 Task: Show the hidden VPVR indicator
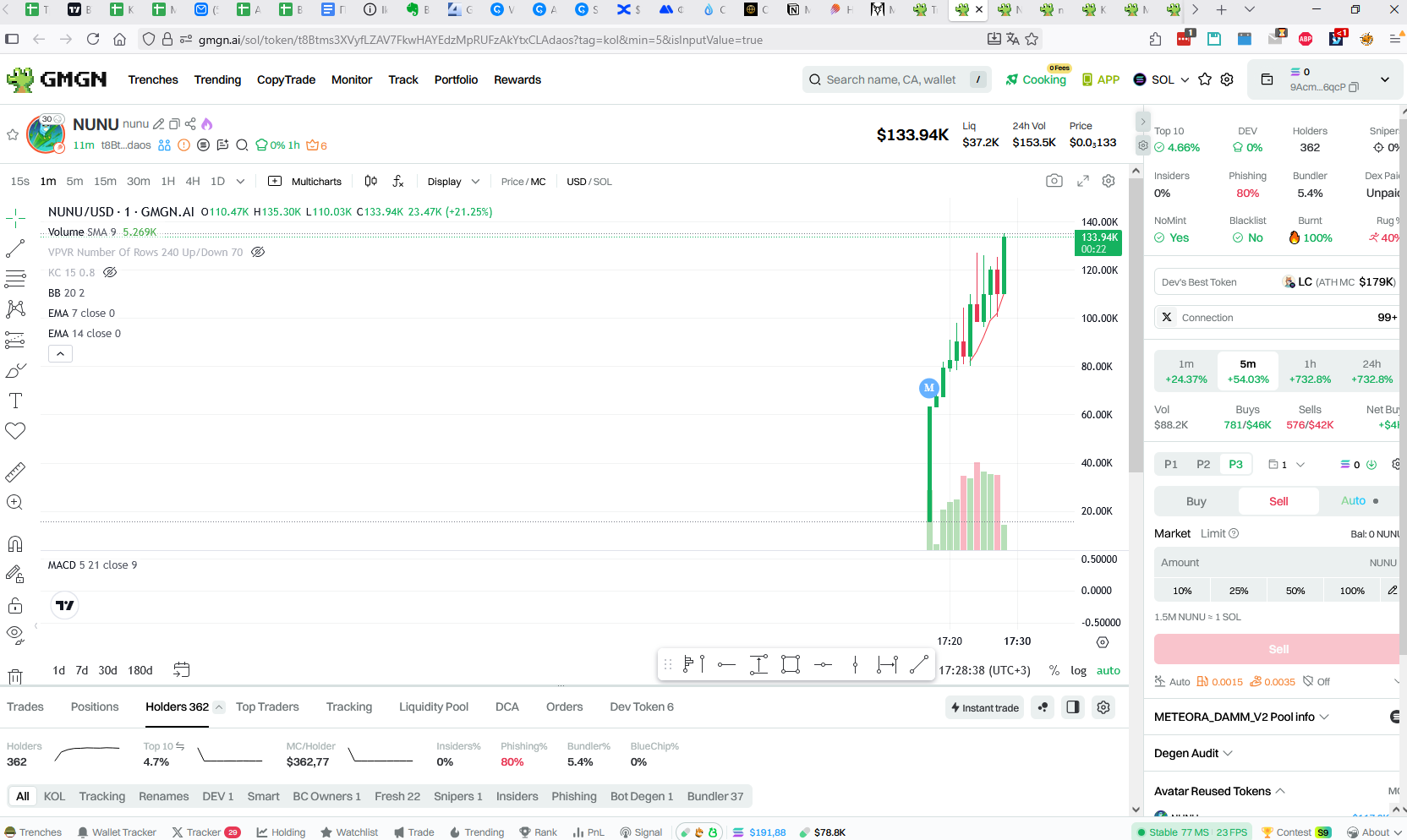(258, 252)
